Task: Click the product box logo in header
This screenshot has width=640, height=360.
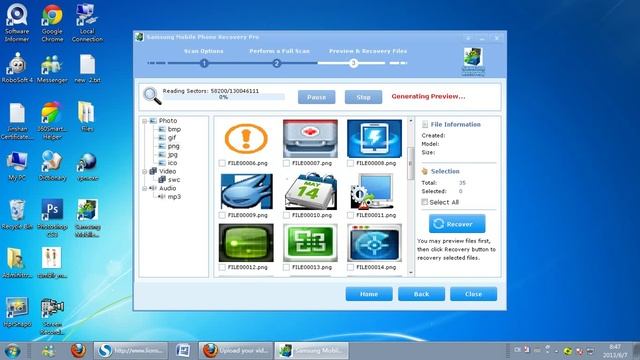Action: point(473,61)
